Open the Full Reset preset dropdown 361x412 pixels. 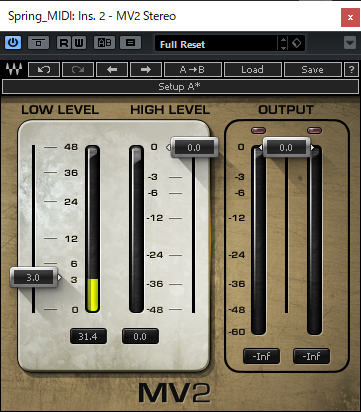click(216, 44)
